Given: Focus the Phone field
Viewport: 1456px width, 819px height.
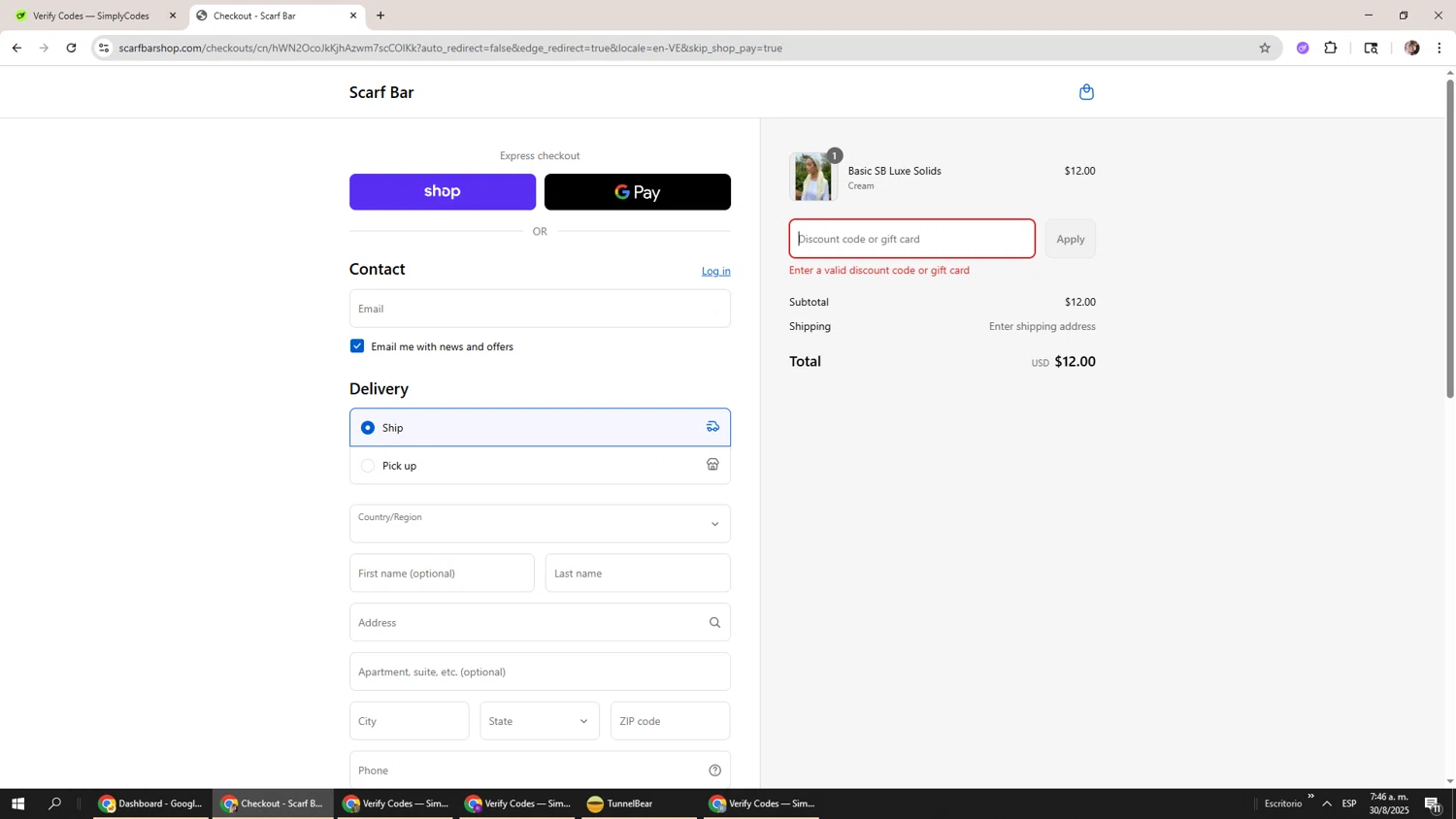Looking at the screenshot, I should pyautogui.click(x=540, y=770).
